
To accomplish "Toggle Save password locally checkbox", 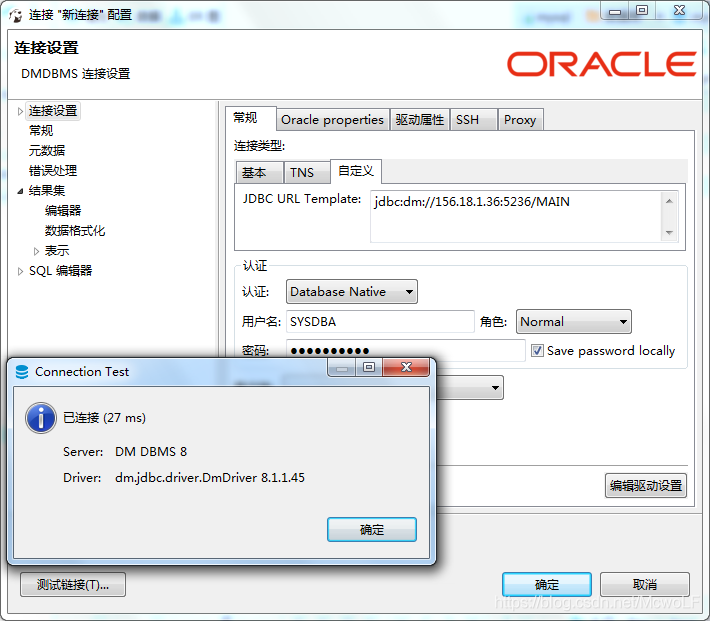I will 537,351.
